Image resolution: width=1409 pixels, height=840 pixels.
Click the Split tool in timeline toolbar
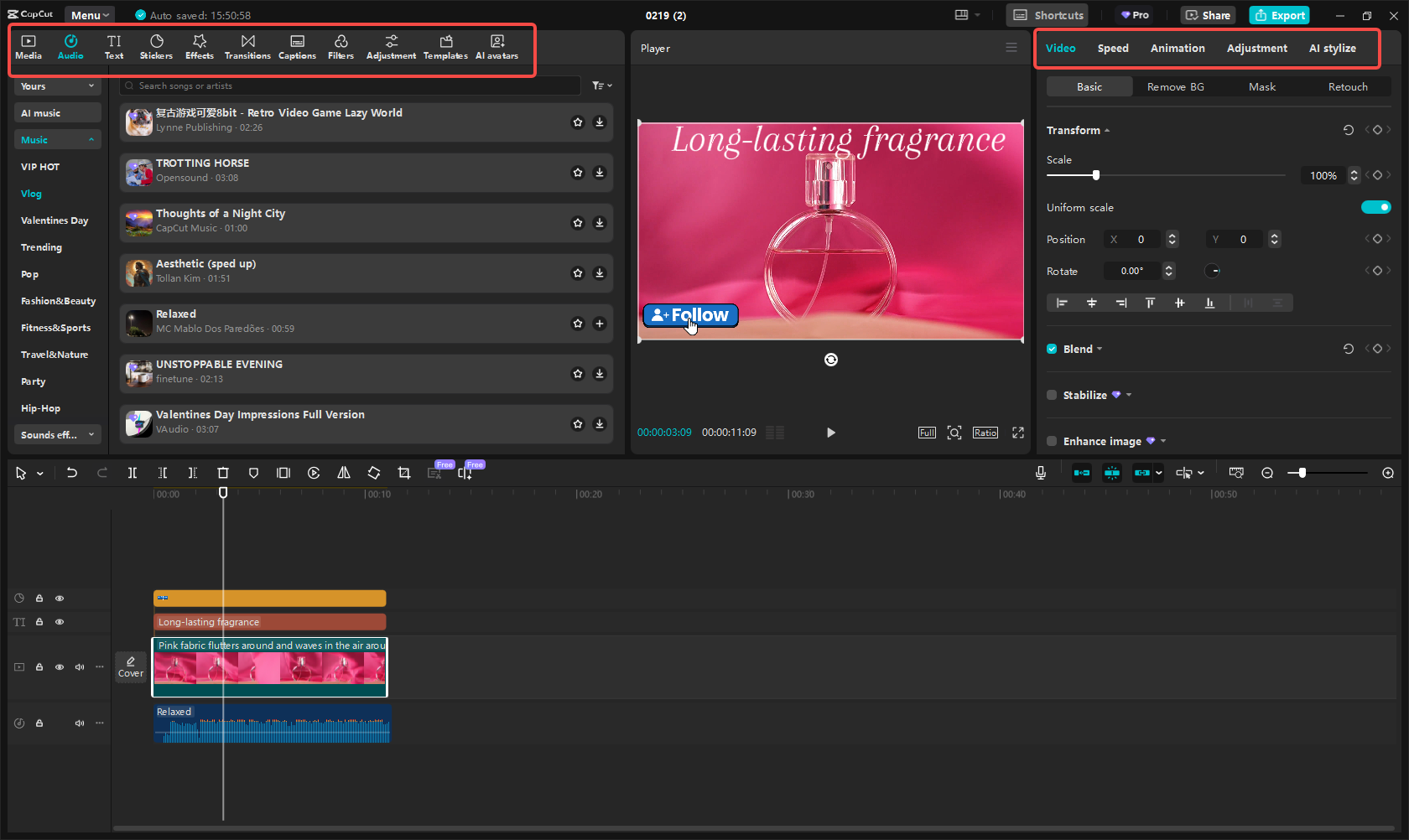coord(133,473)
